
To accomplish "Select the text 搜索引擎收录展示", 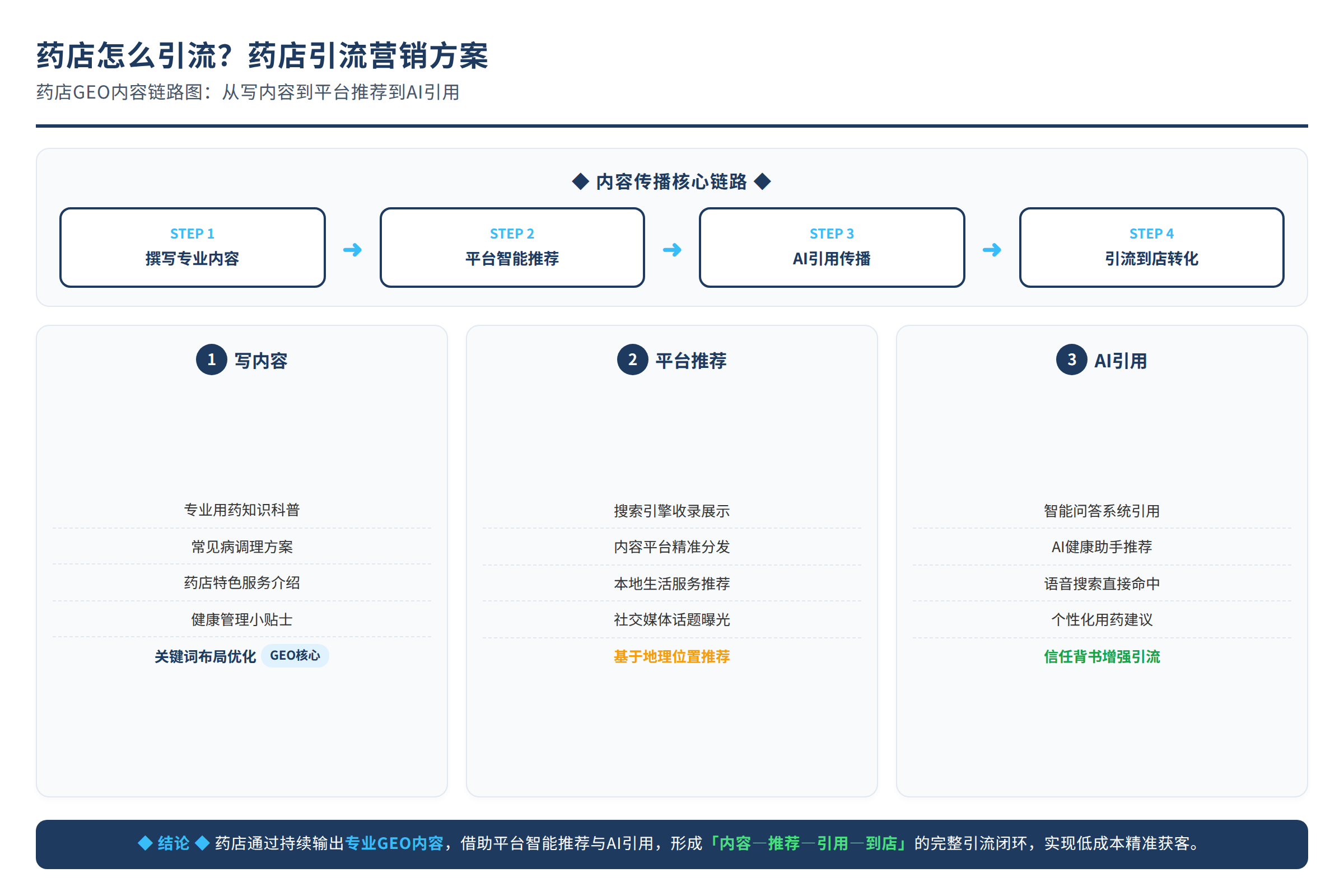I will 672,511.
